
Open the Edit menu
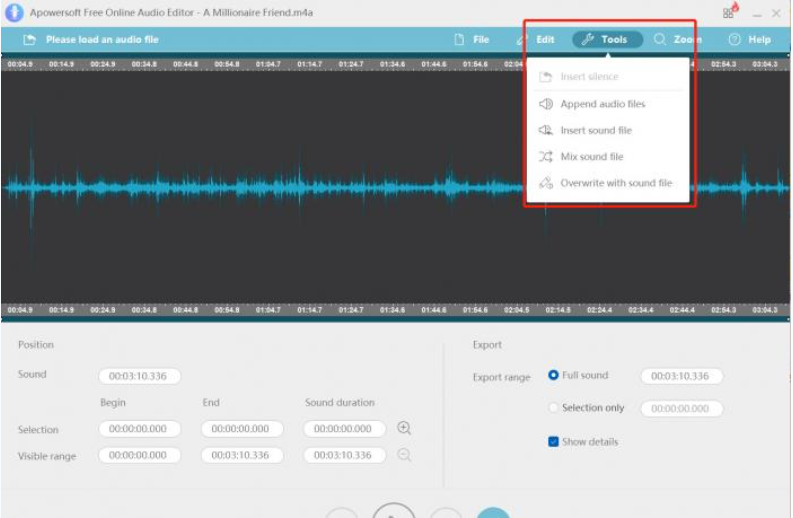[536, 39]
